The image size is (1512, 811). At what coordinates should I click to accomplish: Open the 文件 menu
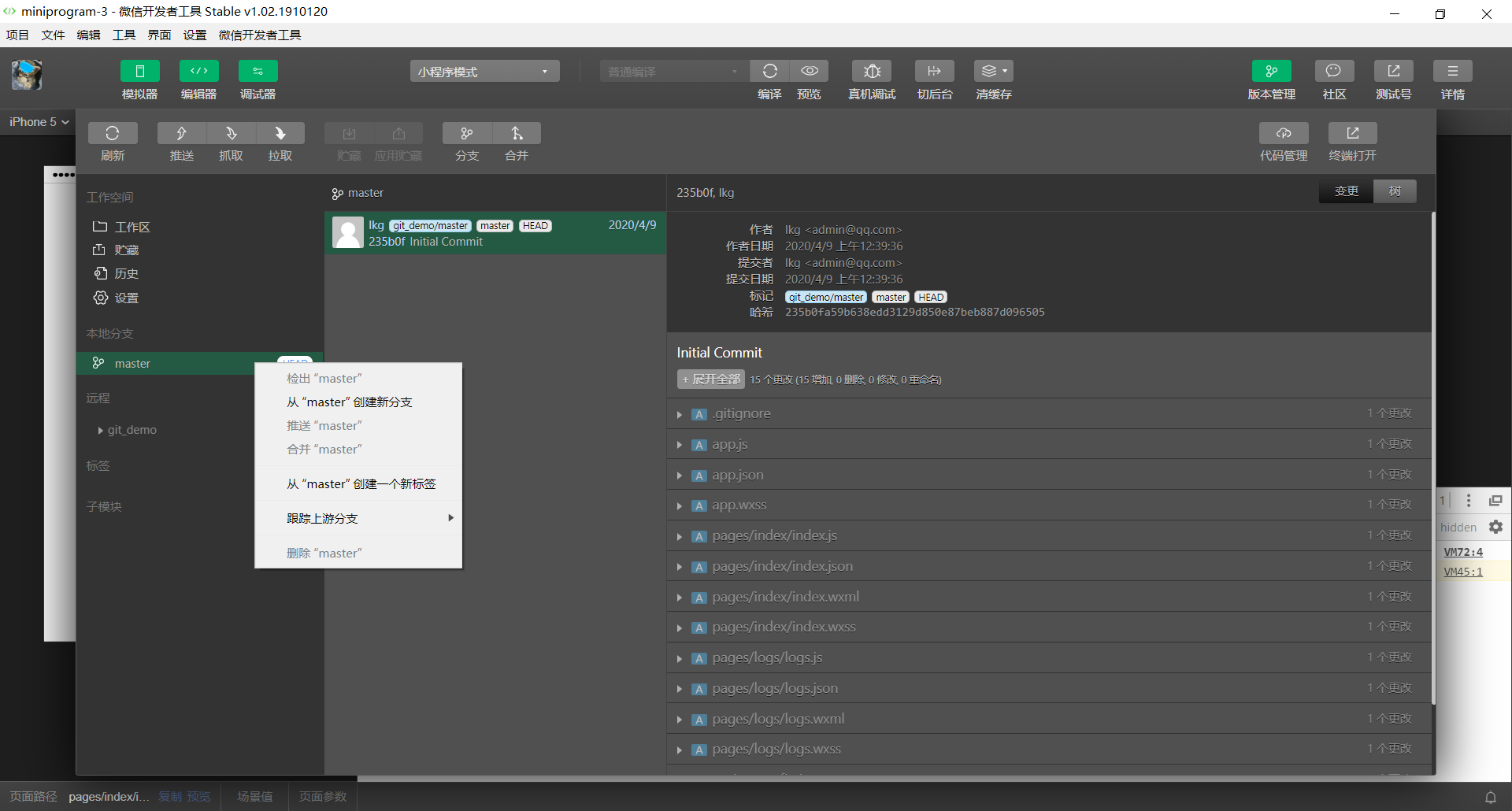pyautogui.click(x=53, y=35)
